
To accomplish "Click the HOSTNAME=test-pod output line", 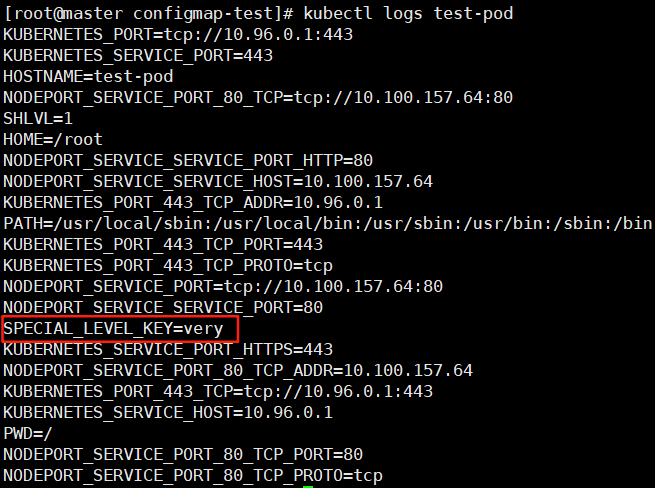I will click(x=88, y=77).
